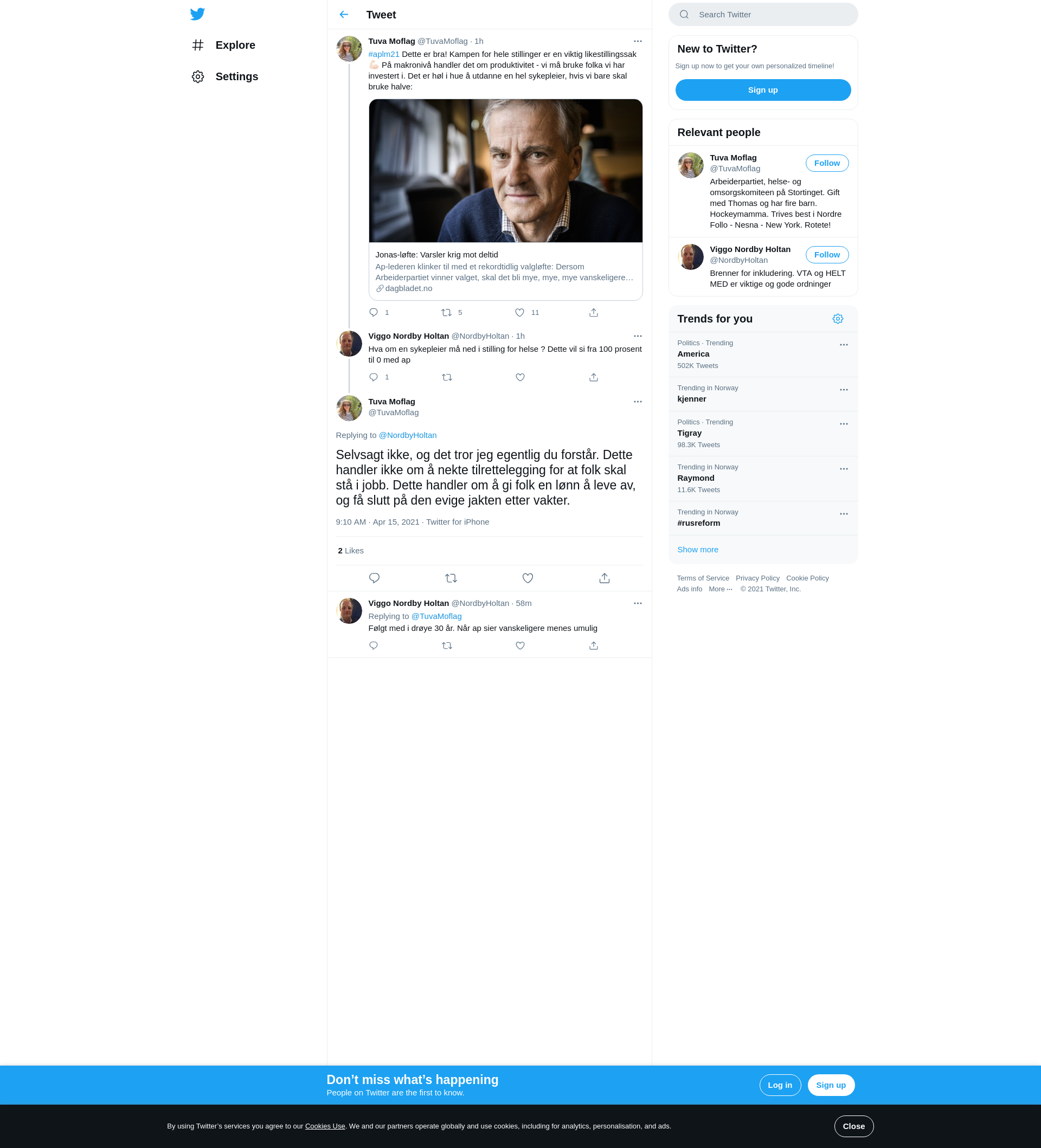Open more options for the Tigray trend
The image size is (1041, 1148).
click(x=844, y=424)
